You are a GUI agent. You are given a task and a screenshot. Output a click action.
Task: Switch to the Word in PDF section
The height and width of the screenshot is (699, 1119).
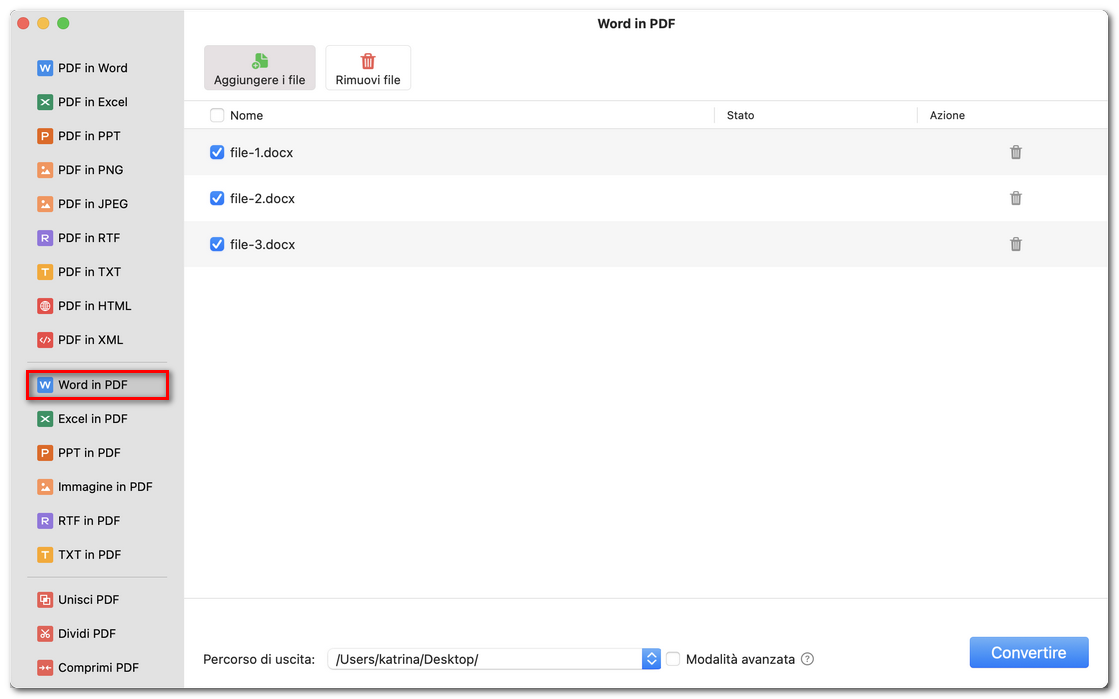(x=92, y=384)
